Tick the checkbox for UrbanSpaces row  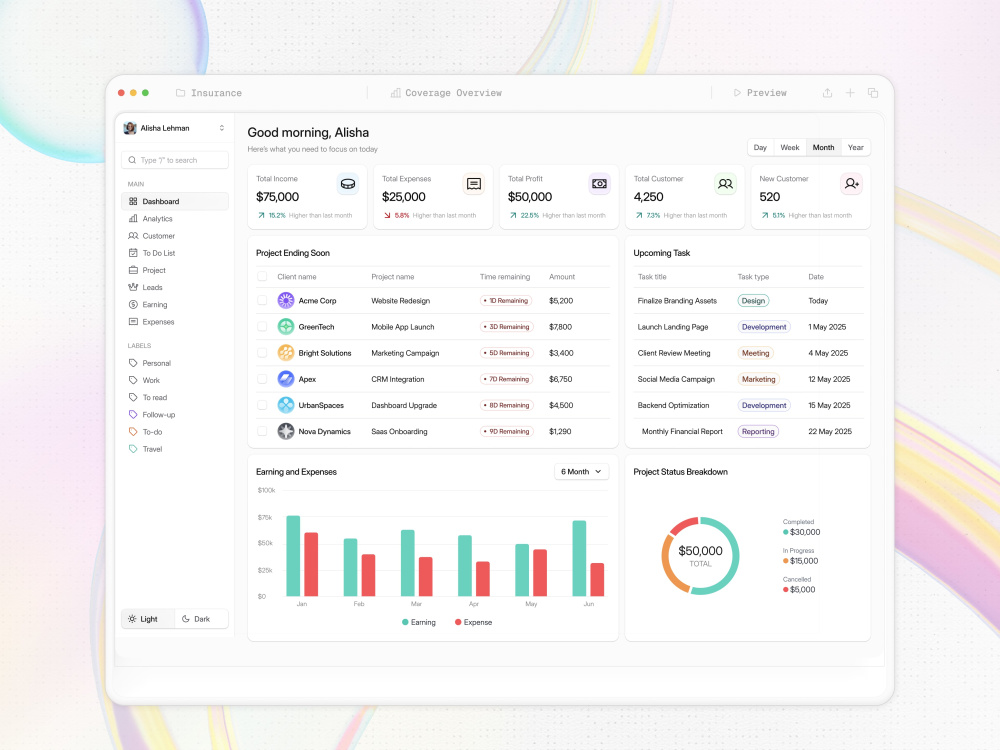click(x=262, y=405)
